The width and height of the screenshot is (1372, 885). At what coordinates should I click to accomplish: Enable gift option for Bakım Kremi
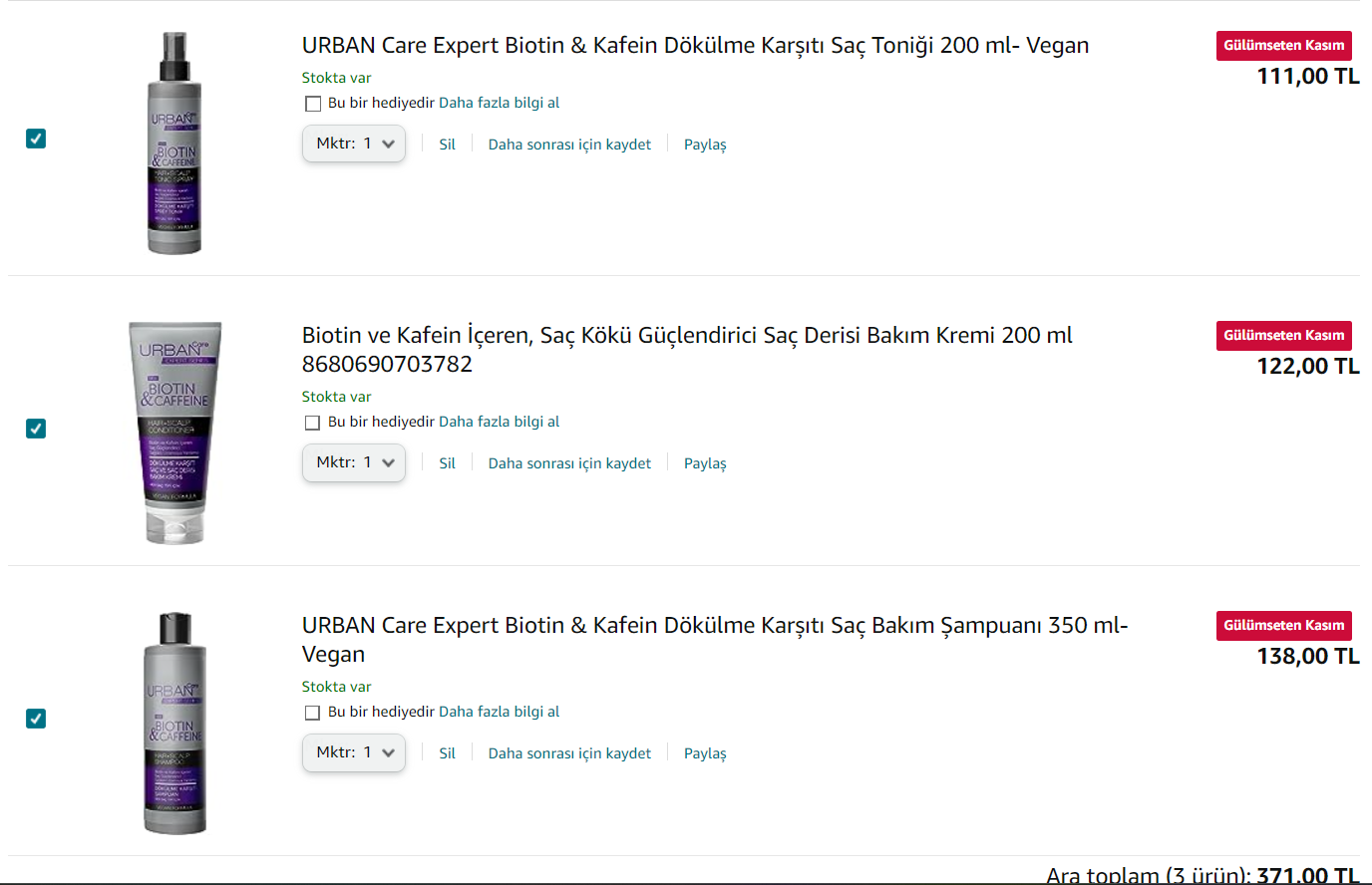(x=313, y=423)
